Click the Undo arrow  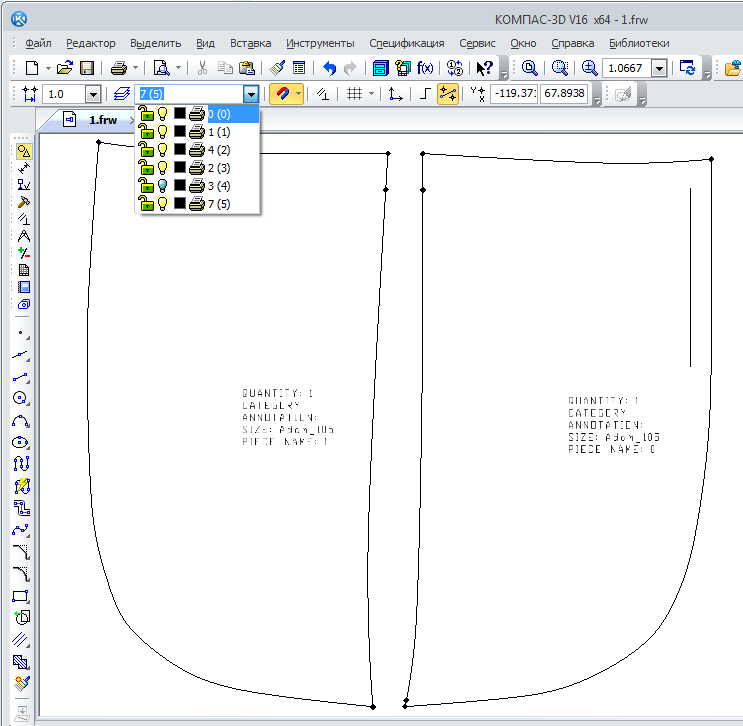coord(329,68)
